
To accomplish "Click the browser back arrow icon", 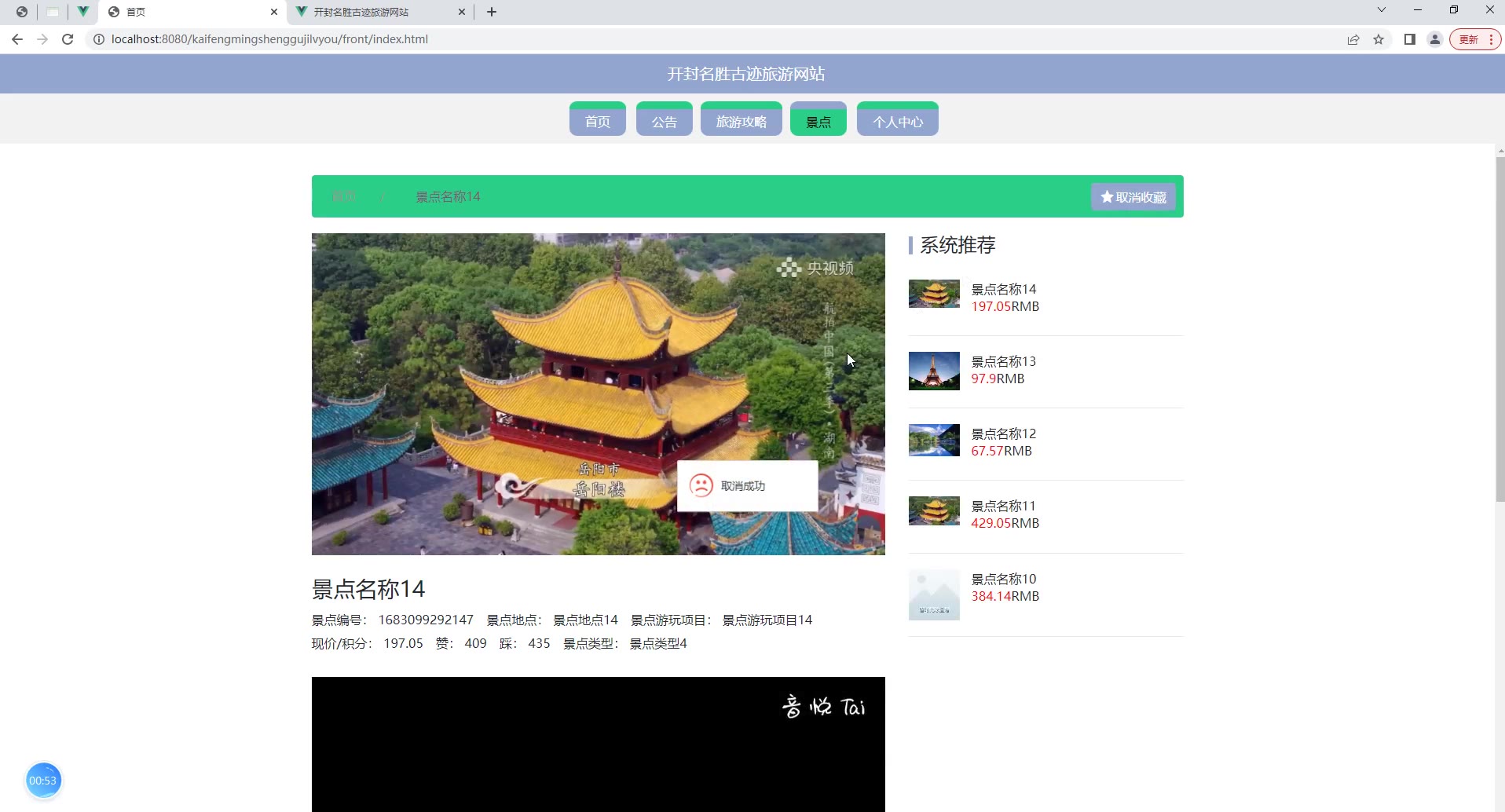I will [17, 39].
